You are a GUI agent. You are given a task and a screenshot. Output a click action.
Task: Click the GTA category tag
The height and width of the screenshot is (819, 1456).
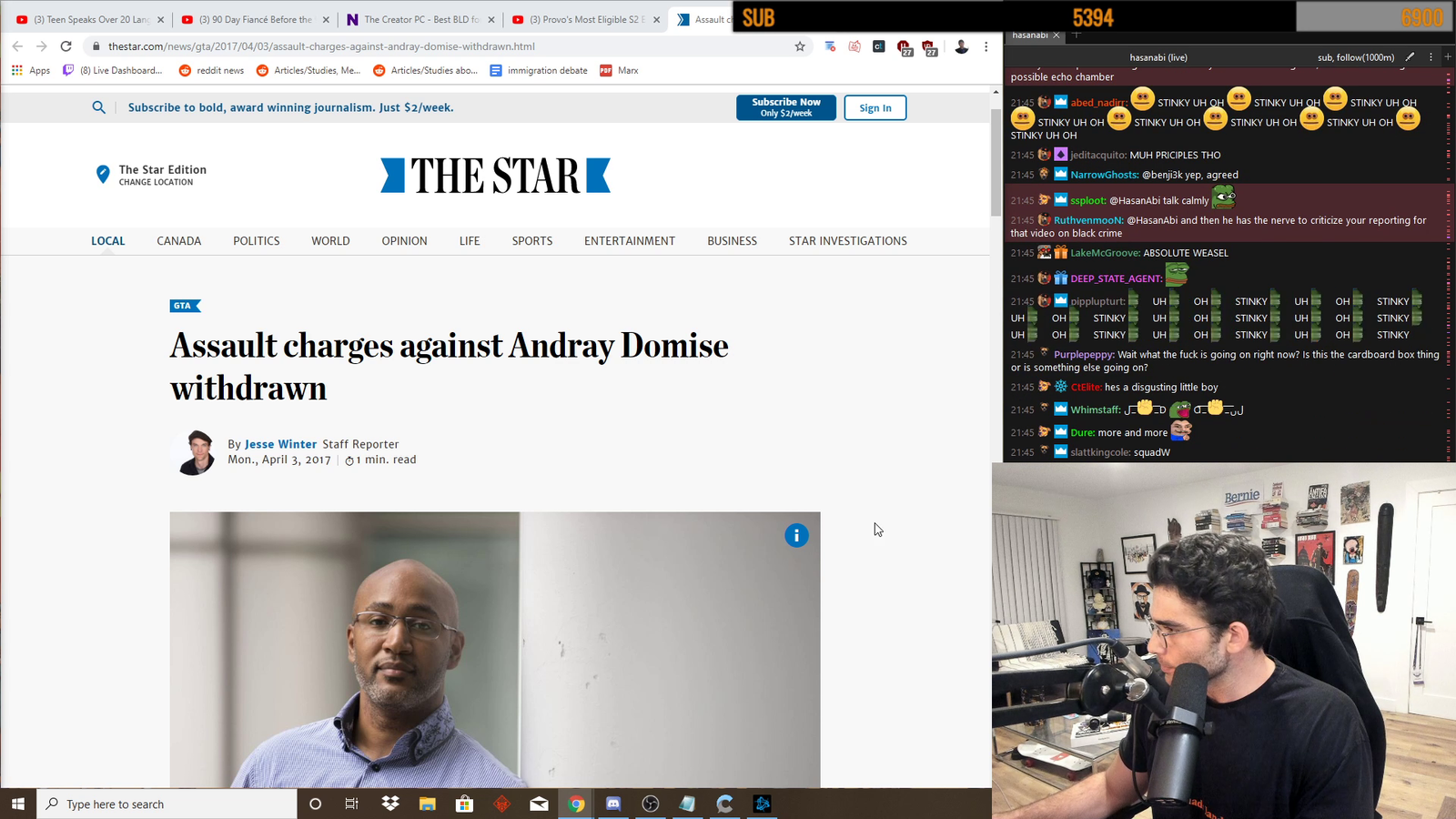(x=185, y=306)
